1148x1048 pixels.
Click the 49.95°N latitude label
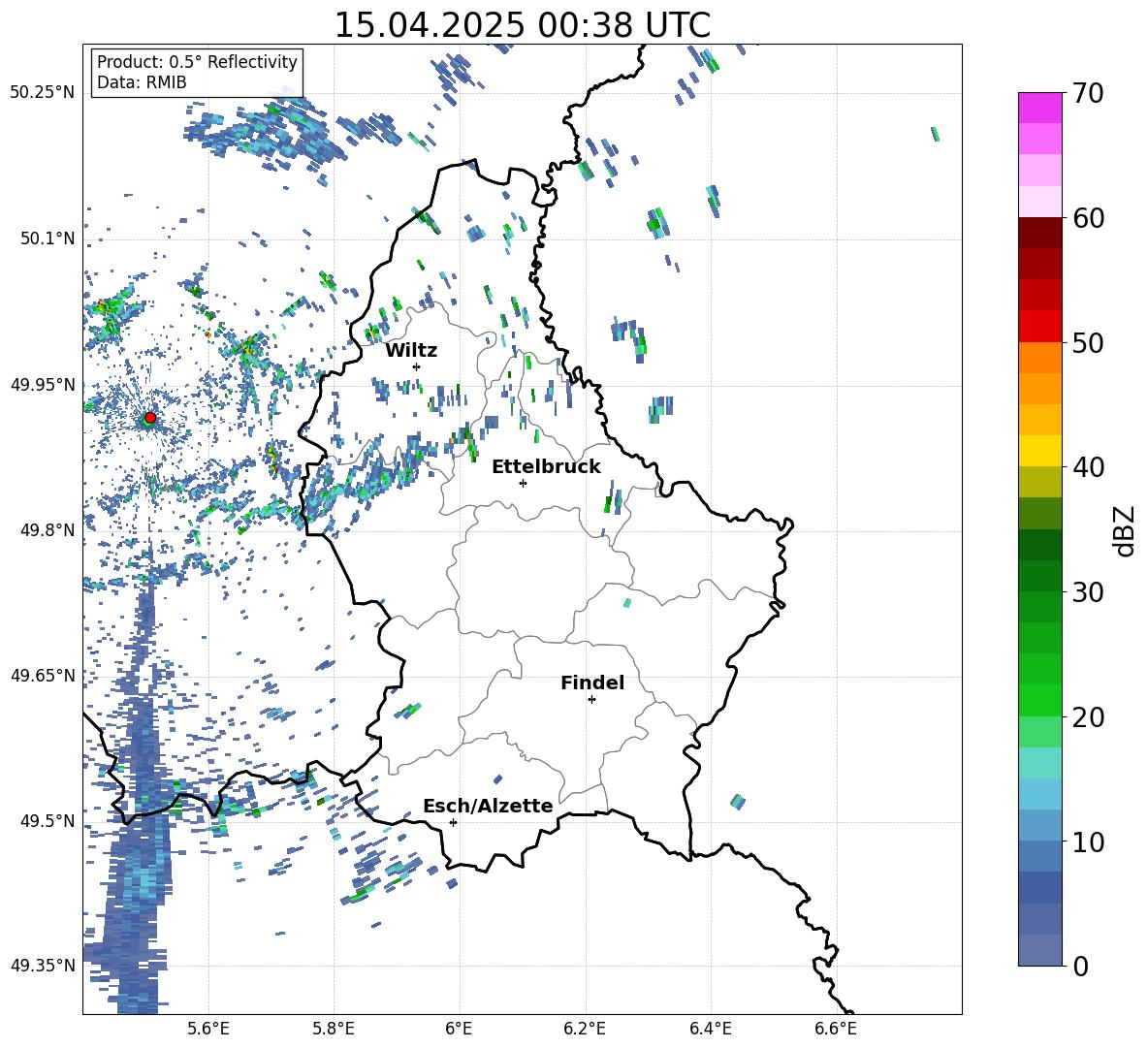pyautogui.click(x=43, y=384)
